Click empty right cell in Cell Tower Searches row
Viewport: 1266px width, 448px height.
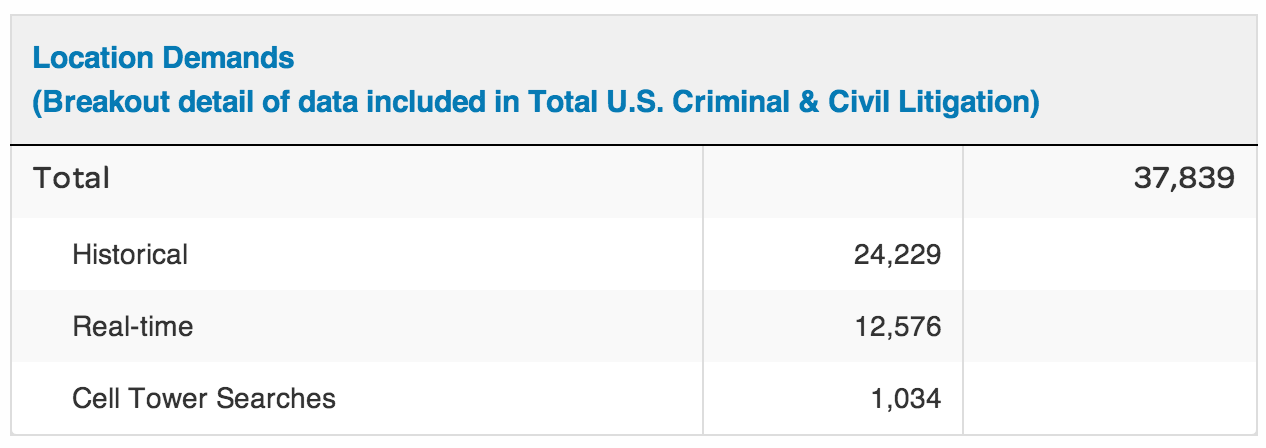[x=1109, y=398]
